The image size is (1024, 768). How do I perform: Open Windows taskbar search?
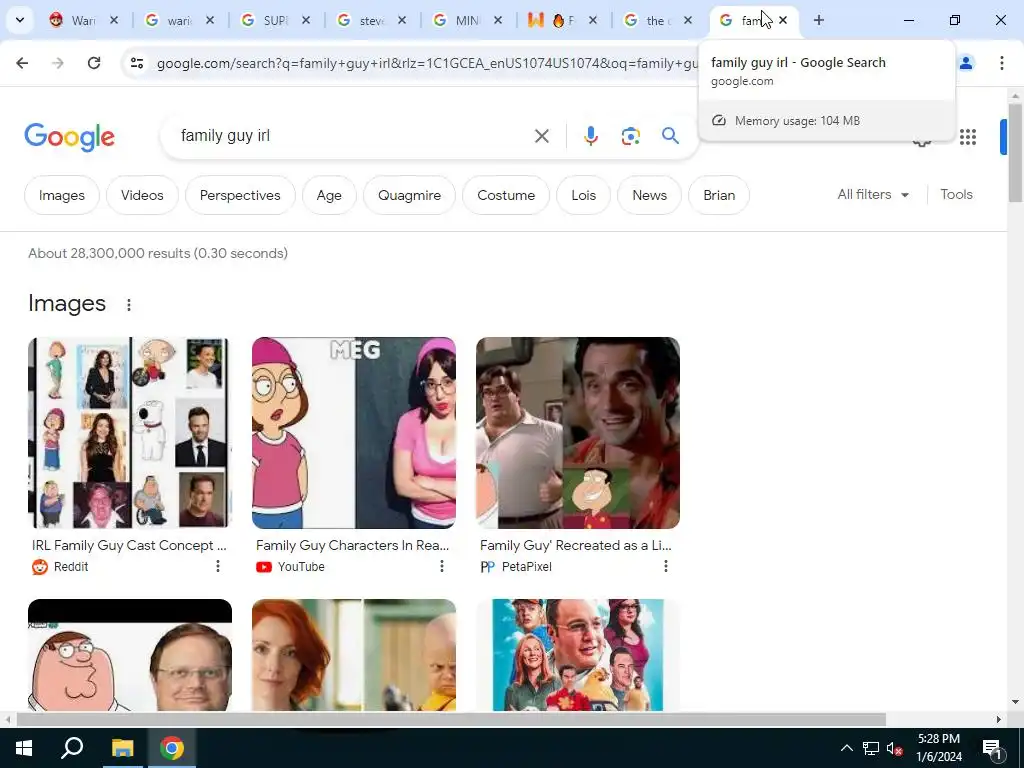click(x=72, y=748)
